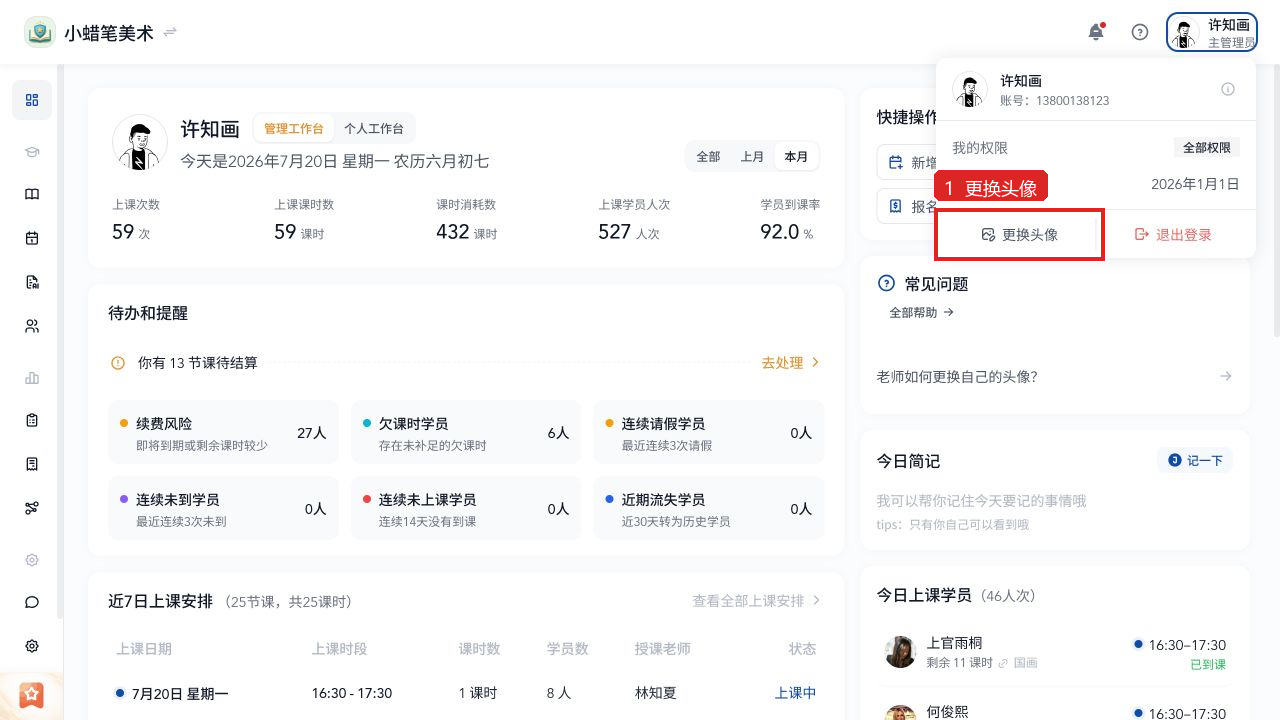Click the 全部权限 badge

pos(1207,148)
